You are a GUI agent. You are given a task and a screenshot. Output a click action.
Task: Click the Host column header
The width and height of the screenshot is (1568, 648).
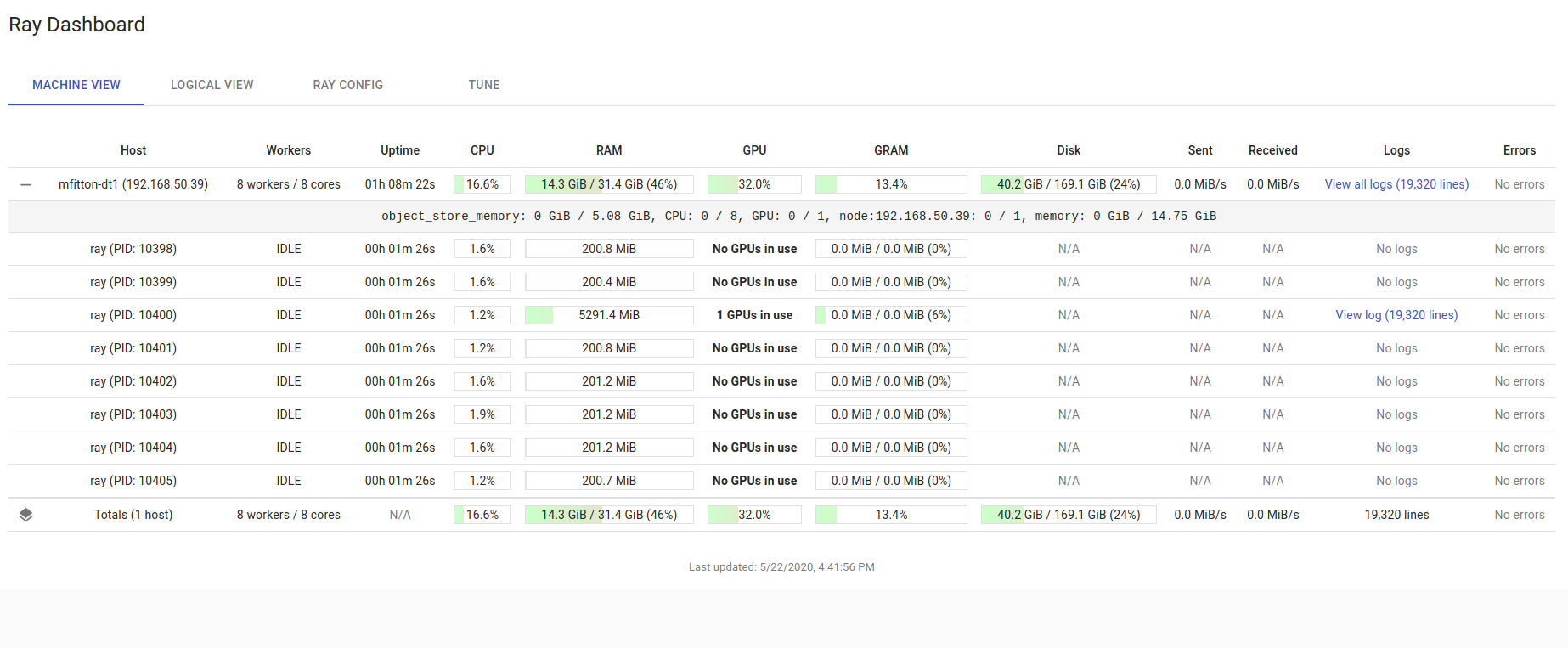click(133, 150)
